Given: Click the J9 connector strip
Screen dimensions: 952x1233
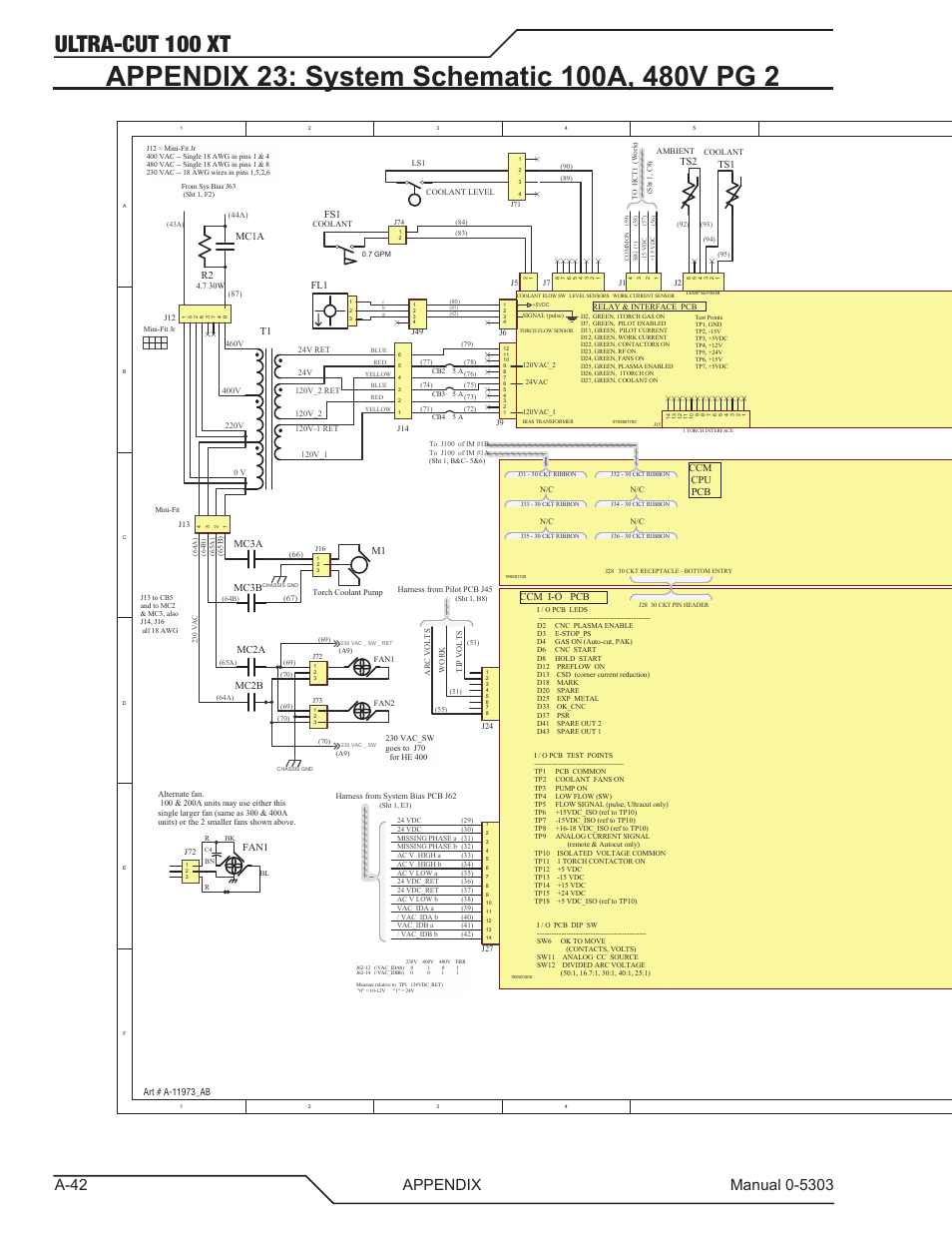Looking at the screenshot, I should (x=508, y=381).
